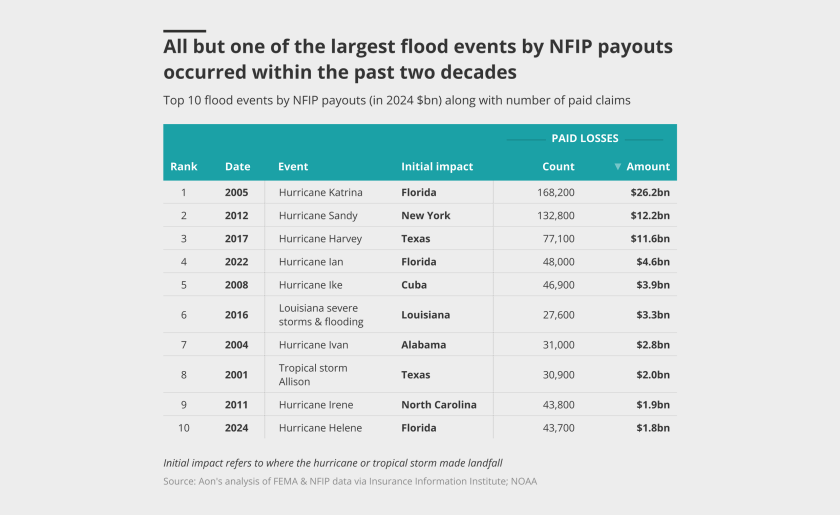Click the 2012 date cell
Viewport: 840px width, 515px height.
(x=236, y=215)
